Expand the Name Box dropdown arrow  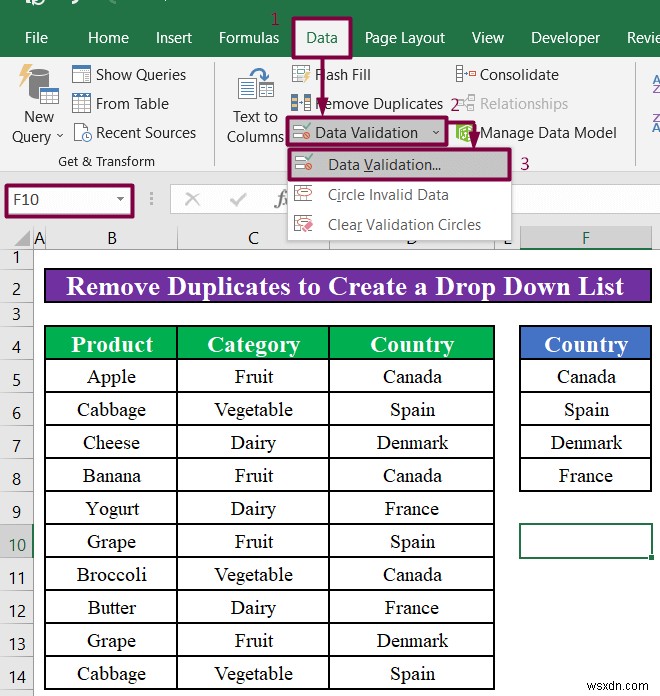tap(120, 199)
